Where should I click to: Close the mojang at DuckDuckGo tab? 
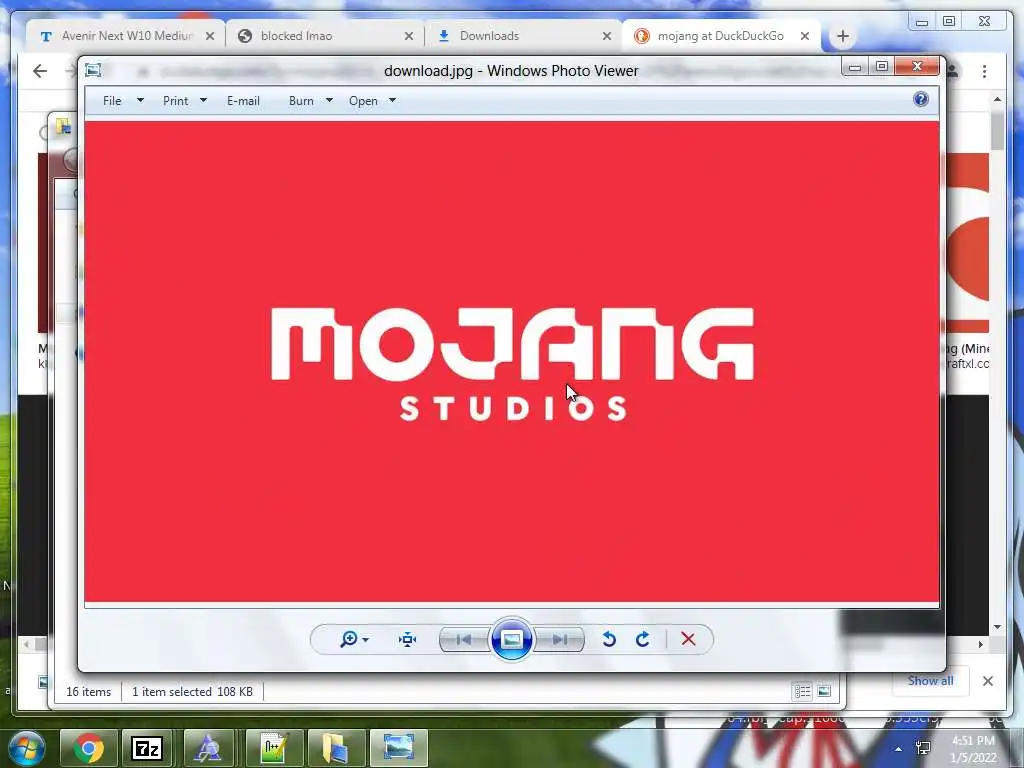click(805, 37)
